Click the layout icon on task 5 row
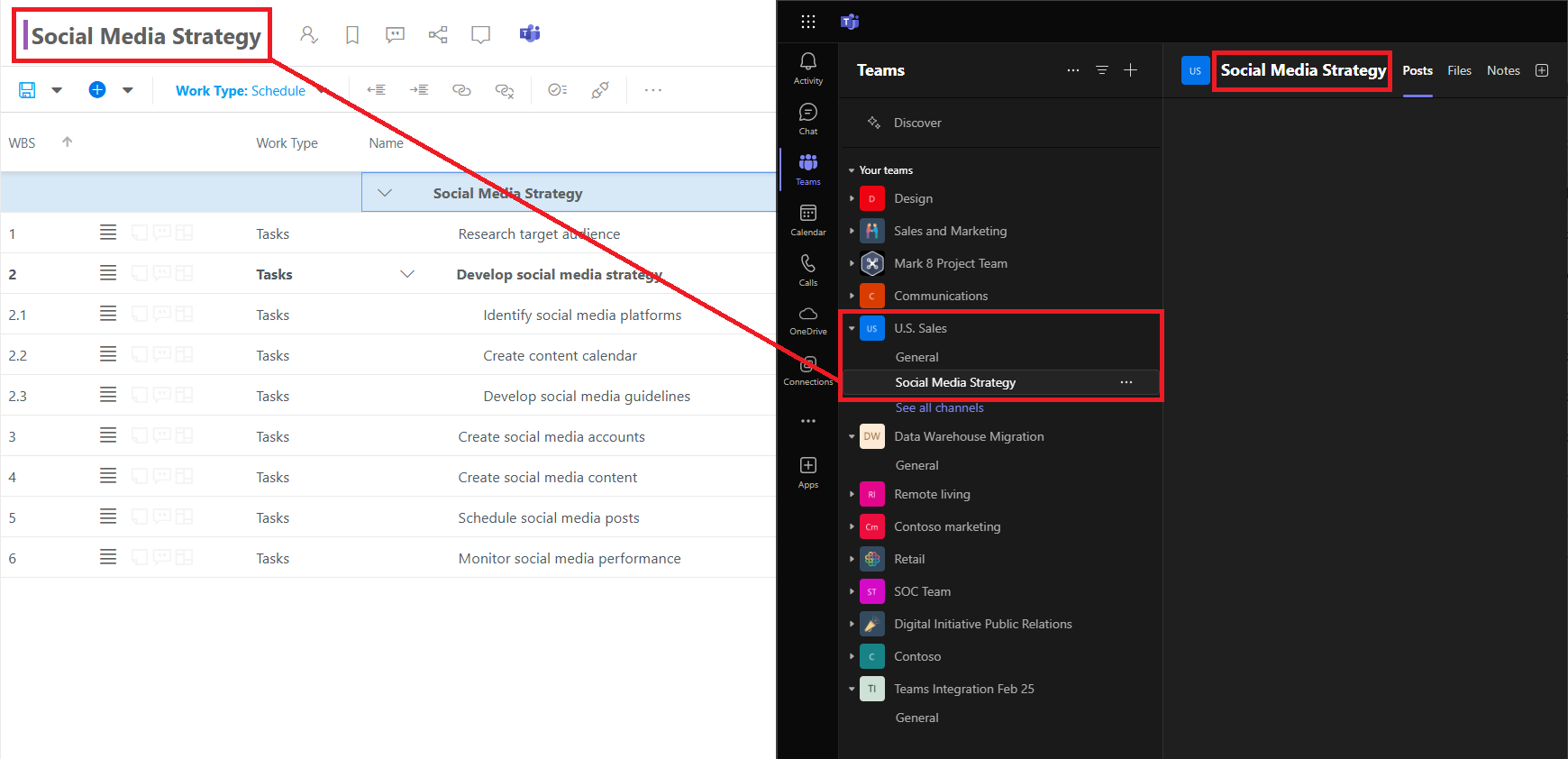Image resolution: width=1568 pixels, height=759 pixels. click(x=184, y=517)
